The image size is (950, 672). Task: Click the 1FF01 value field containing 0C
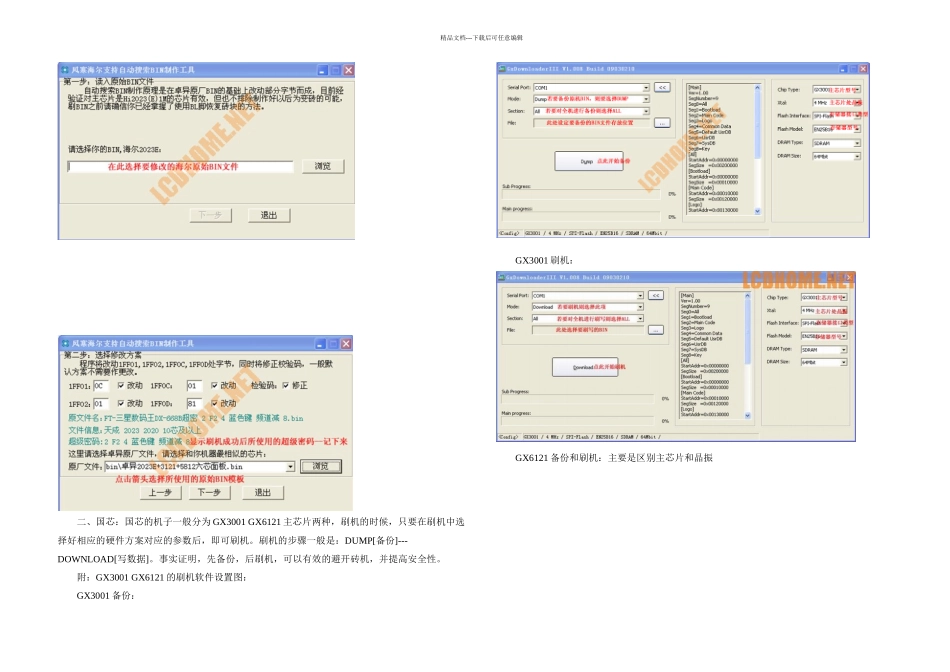coord(100,386)
